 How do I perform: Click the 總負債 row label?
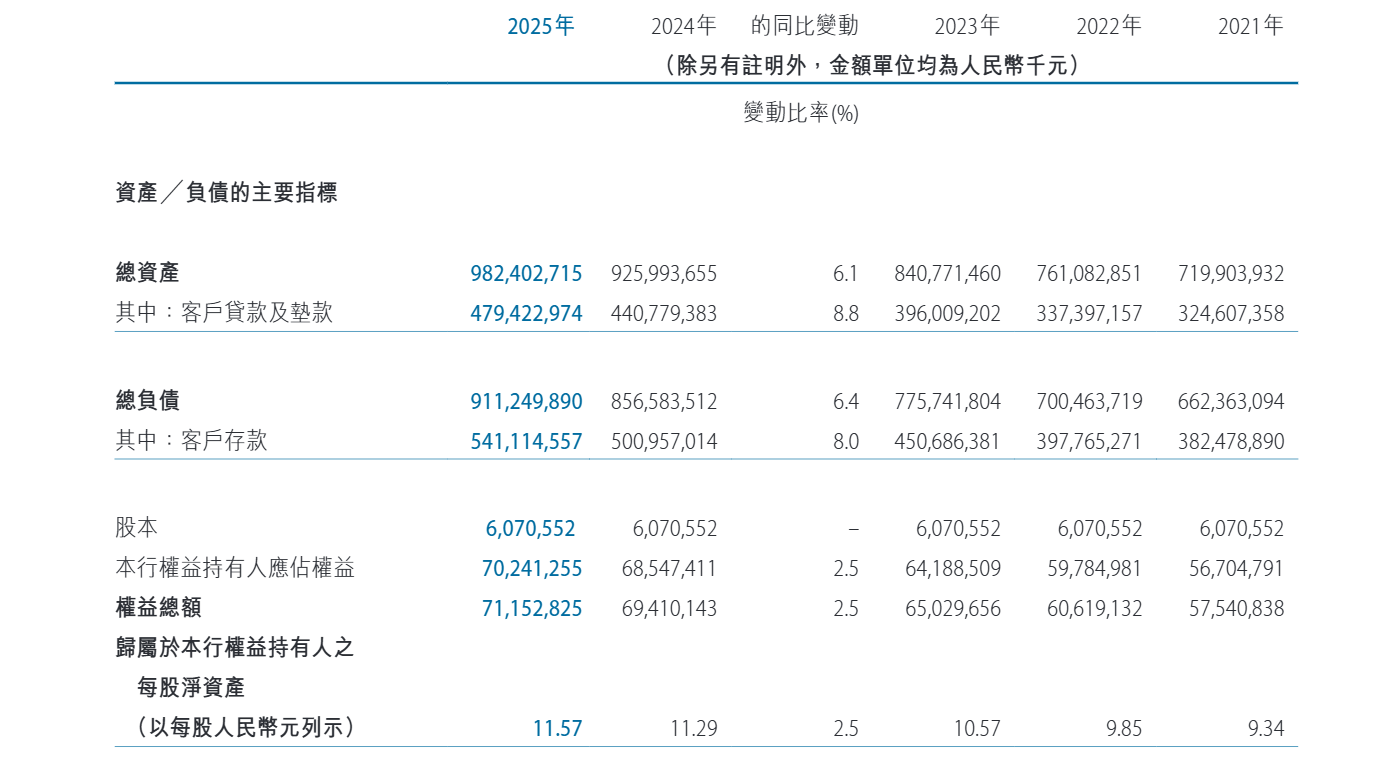[148, 401]
